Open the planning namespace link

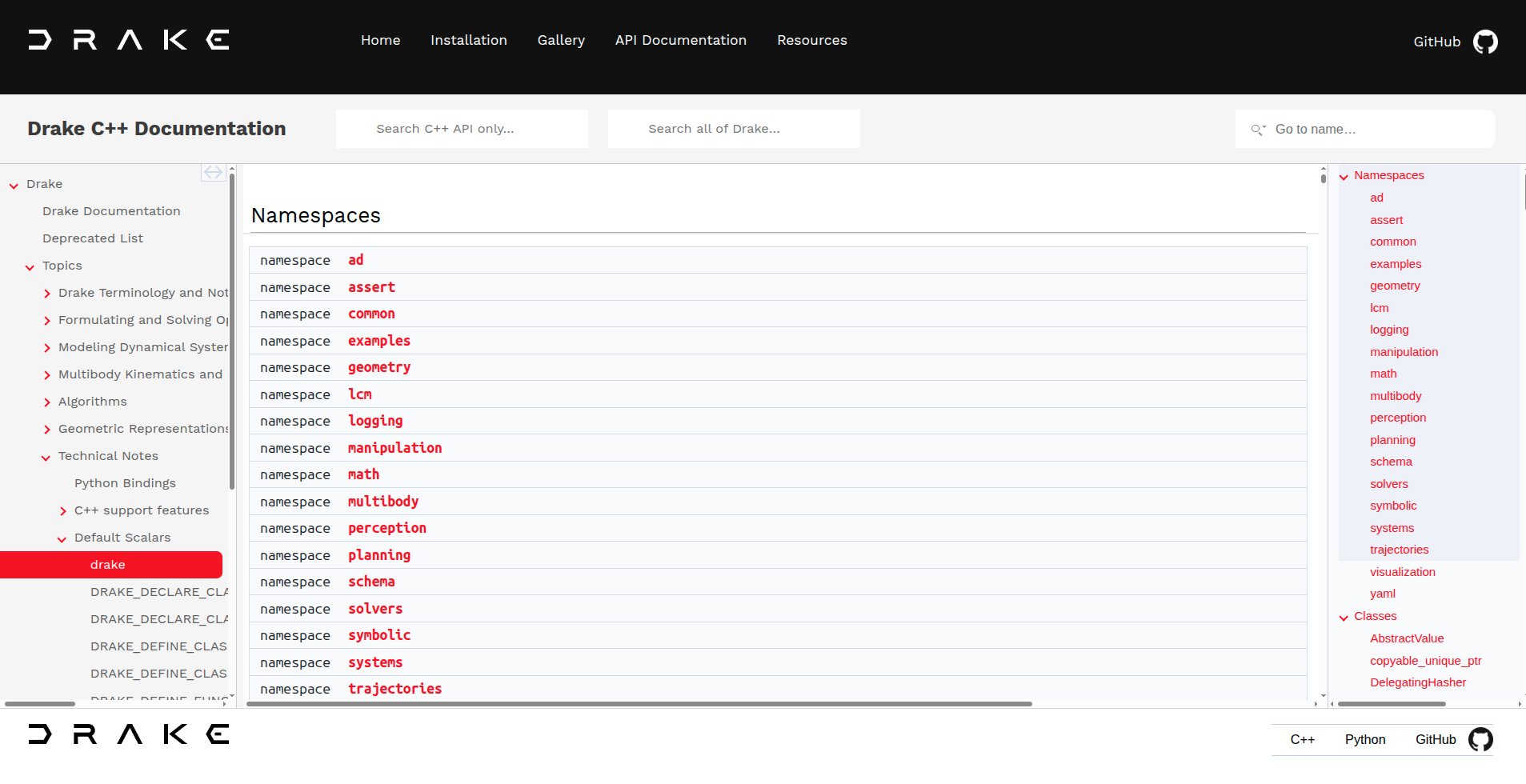tap(379, 555)
